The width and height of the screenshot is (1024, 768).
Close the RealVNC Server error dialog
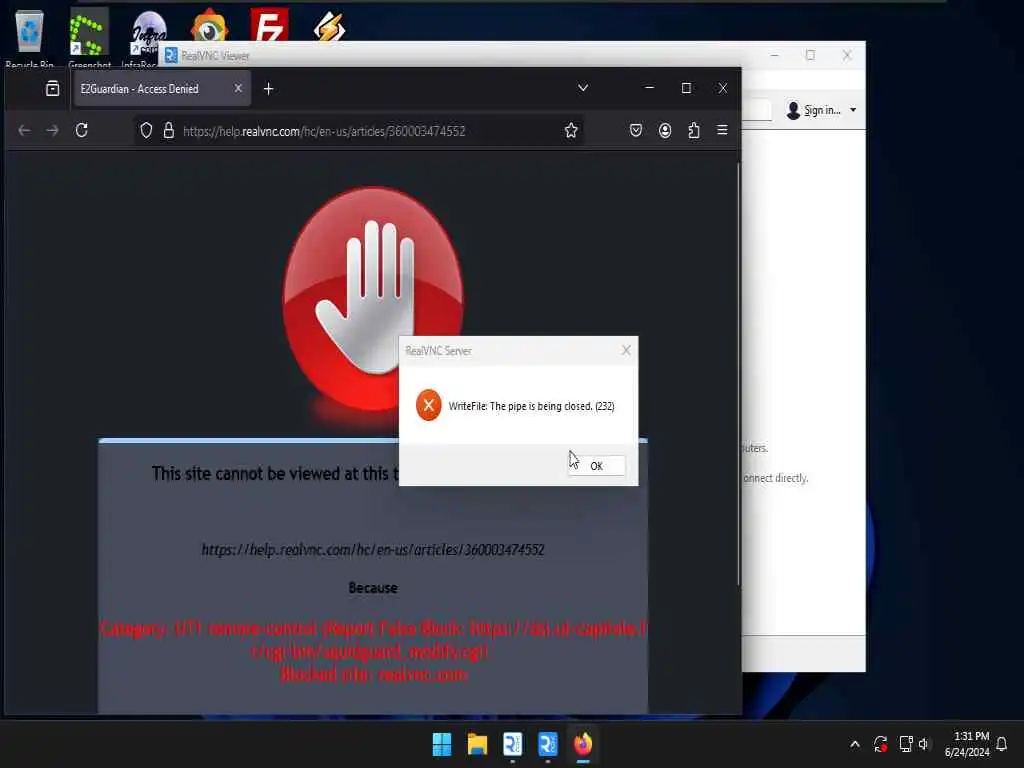pos(626,351)
